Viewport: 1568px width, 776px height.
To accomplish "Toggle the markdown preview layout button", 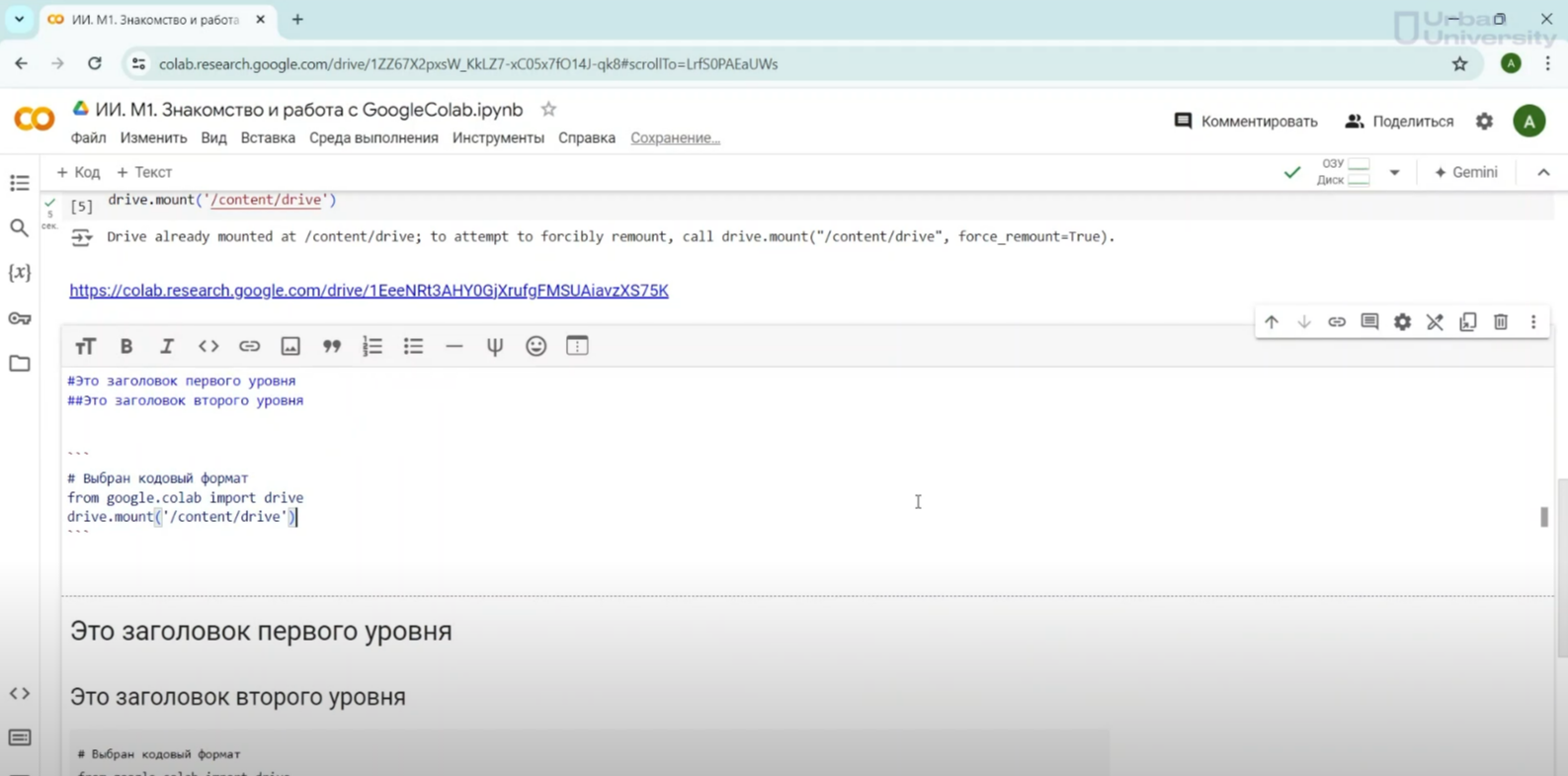I will (x=577, y=346).
